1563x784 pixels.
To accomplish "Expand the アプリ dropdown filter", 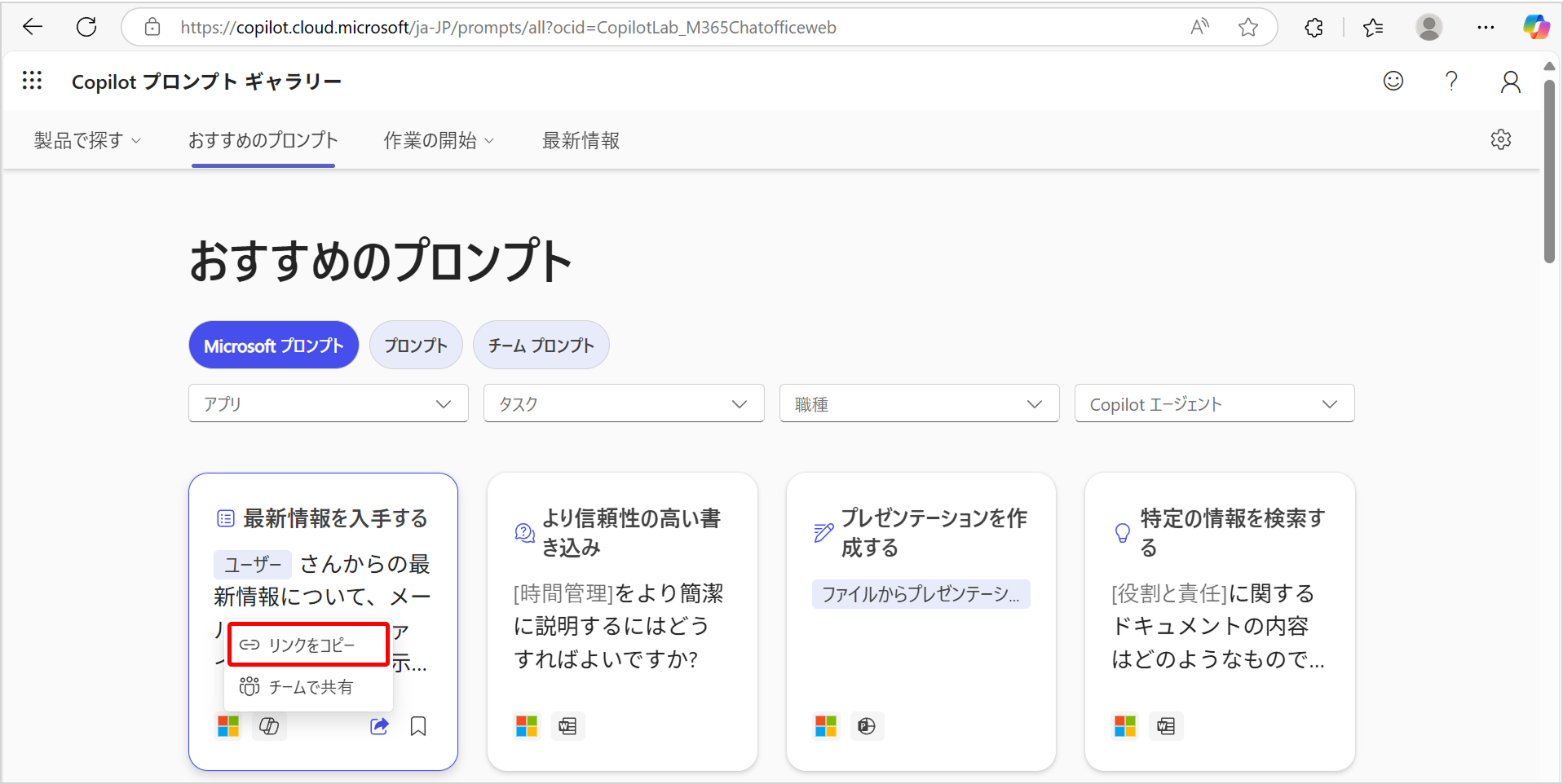I will point(328,404).
